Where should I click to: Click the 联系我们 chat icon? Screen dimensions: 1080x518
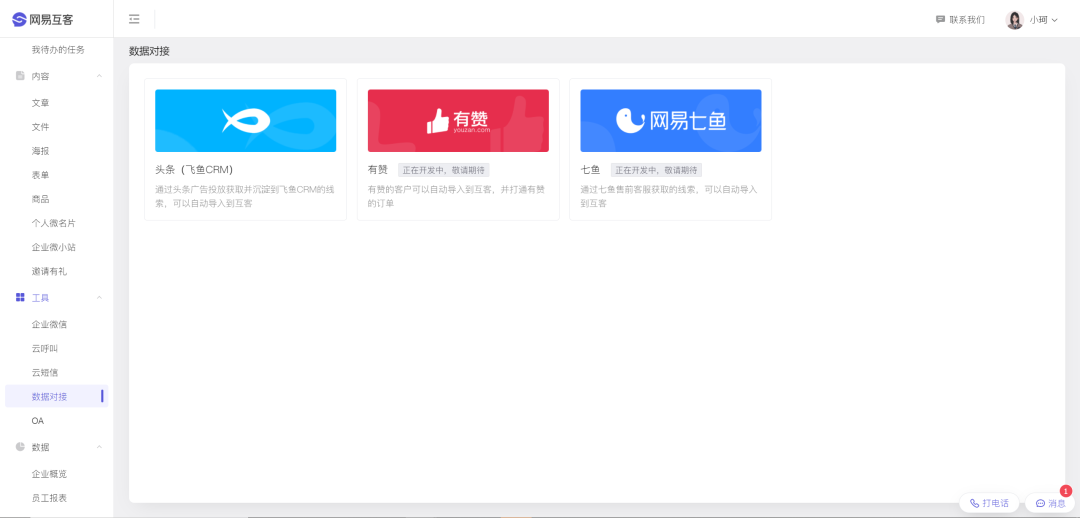pyautogui.click(x=940, y=19)
